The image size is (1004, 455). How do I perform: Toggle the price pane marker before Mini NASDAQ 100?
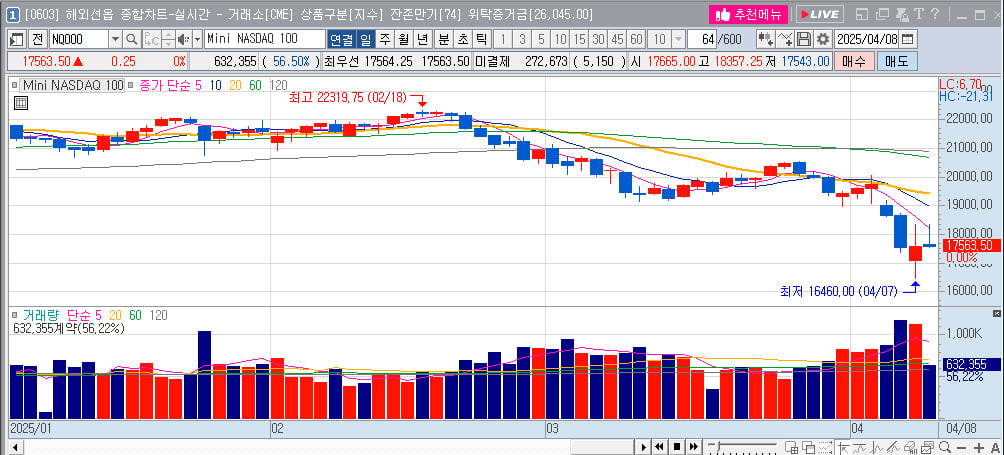tap(14, 85)
